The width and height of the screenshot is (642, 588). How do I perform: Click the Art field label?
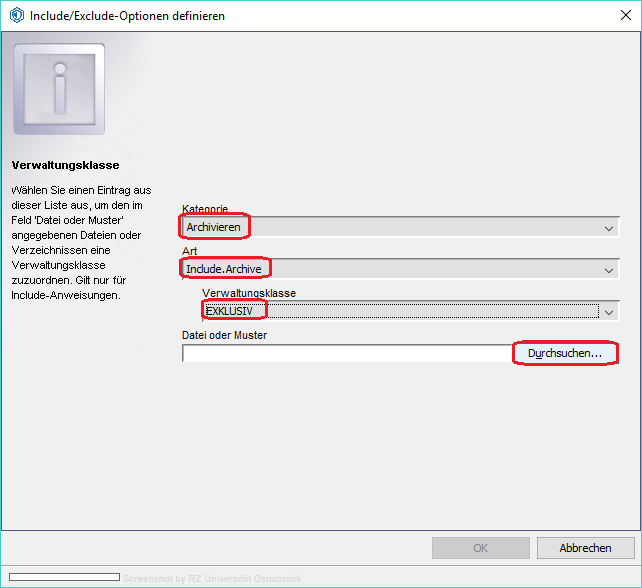click(x=189, y=250)
